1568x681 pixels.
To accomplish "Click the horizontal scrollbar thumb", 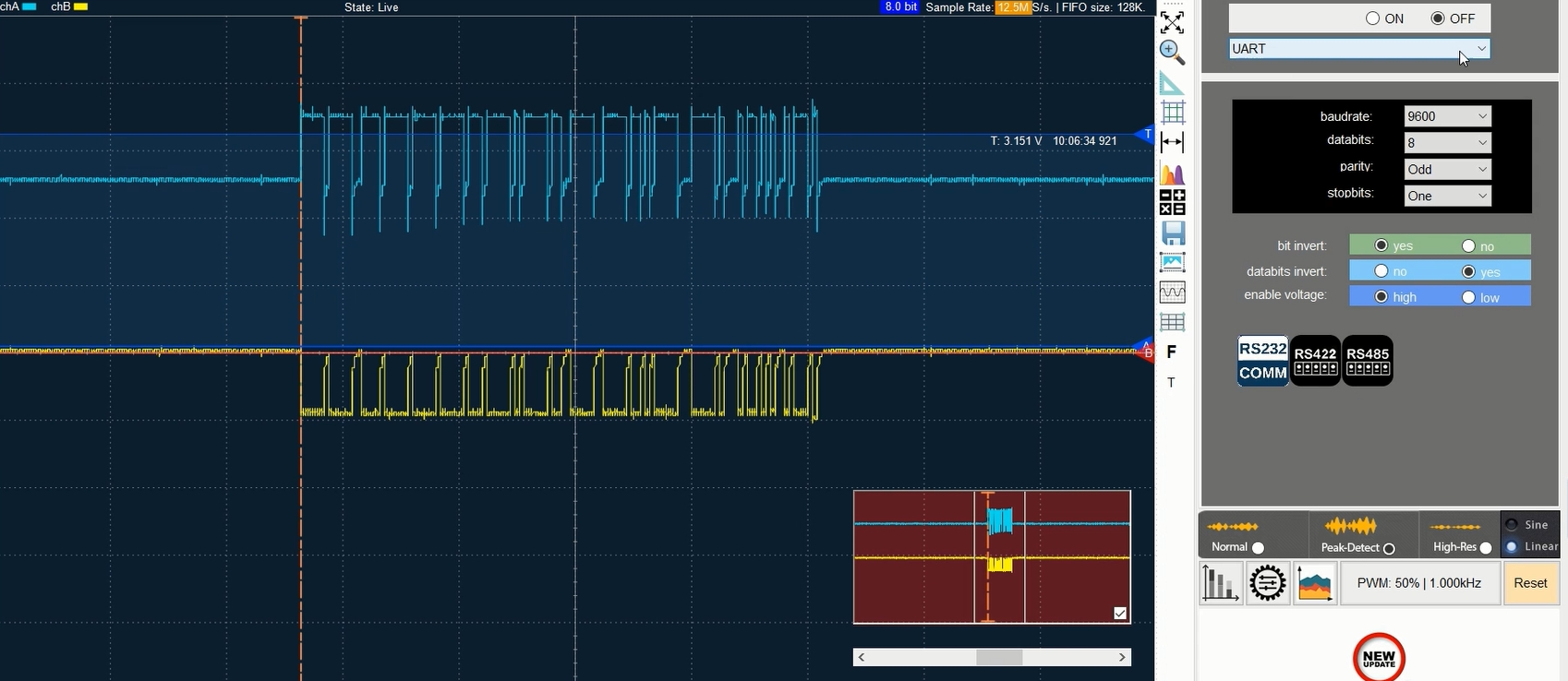I will pos(1000,657).
